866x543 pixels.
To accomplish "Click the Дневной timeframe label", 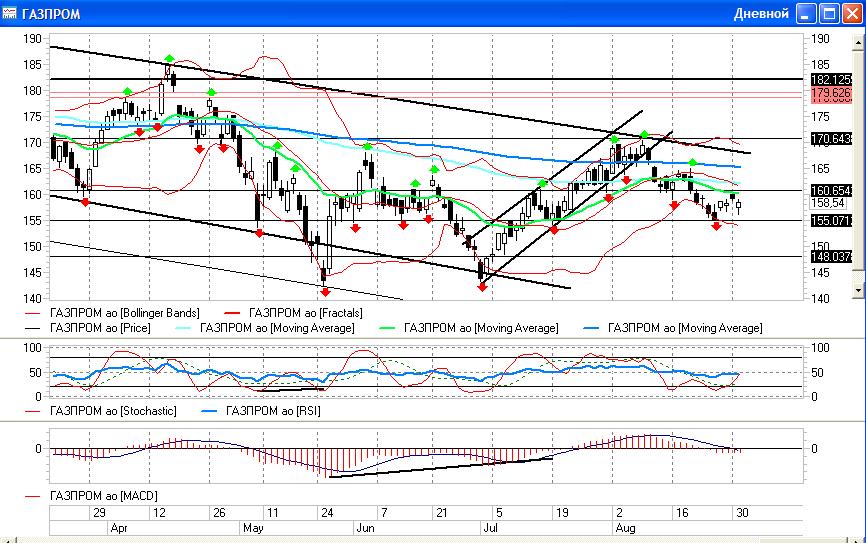I will (761, 13).
